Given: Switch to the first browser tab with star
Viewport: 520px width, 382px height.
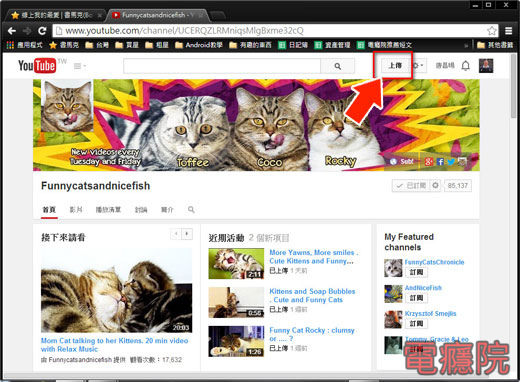Looking at the screenshot, I should [55, 15].
